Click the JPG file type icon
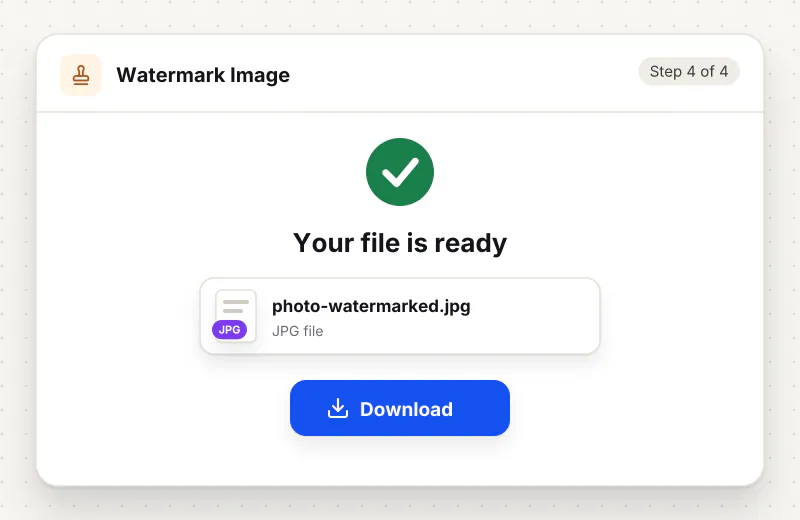Image resolution: width=800 pixels, height=520 pixels. click(234, 316)
